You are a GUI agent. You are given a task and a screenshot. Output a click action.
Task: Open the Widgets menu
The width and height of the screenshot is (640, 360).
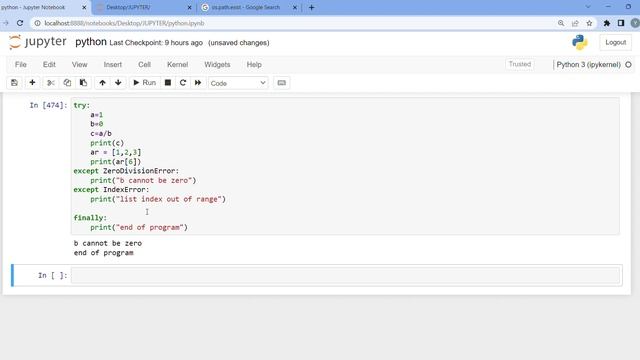pyautogui.click(x=217, y=64)
